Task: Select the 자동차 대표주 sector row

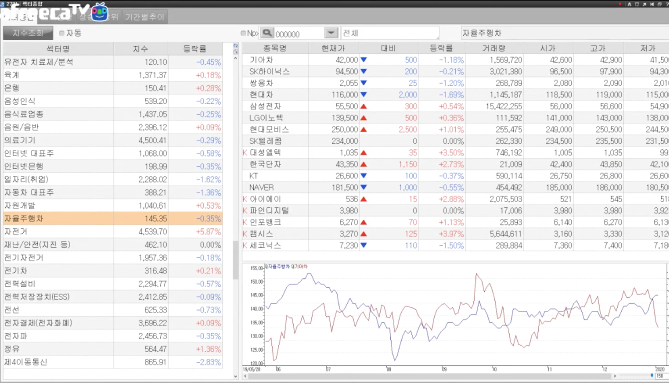Action: [113, 192]
